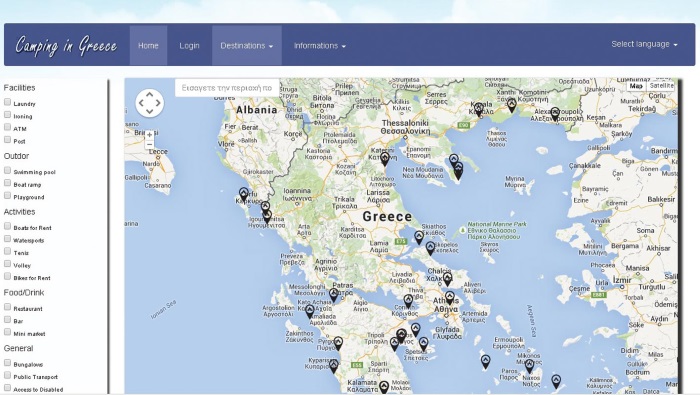Click the camping marker near Skiathos
This screenshot has width=700, height=395.
[419, 237]
